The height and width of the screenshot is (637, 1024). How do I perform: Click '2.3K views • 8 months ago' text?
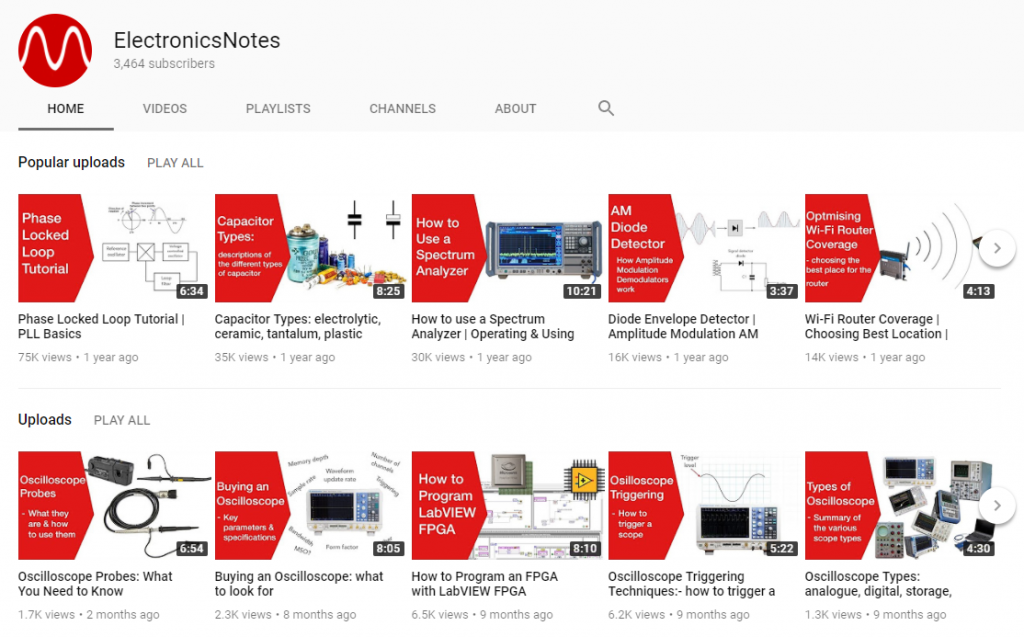[x=285, y=615]
